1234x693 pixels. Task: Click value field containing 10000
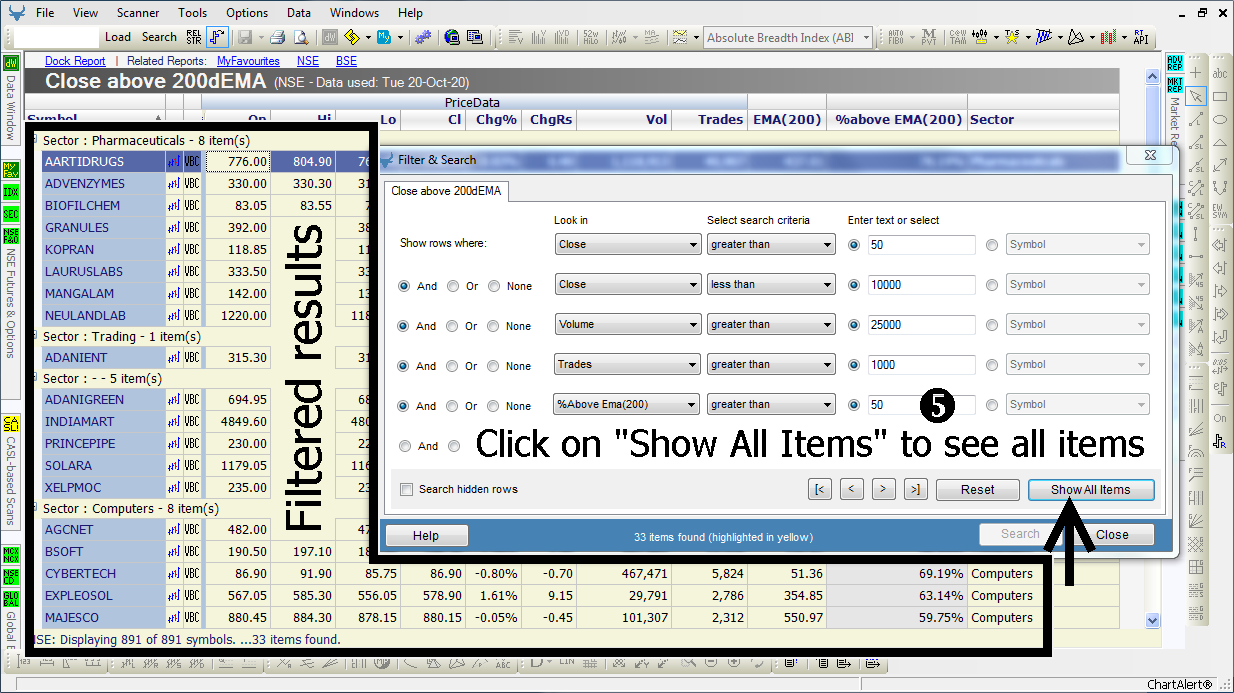click(921, 285)
